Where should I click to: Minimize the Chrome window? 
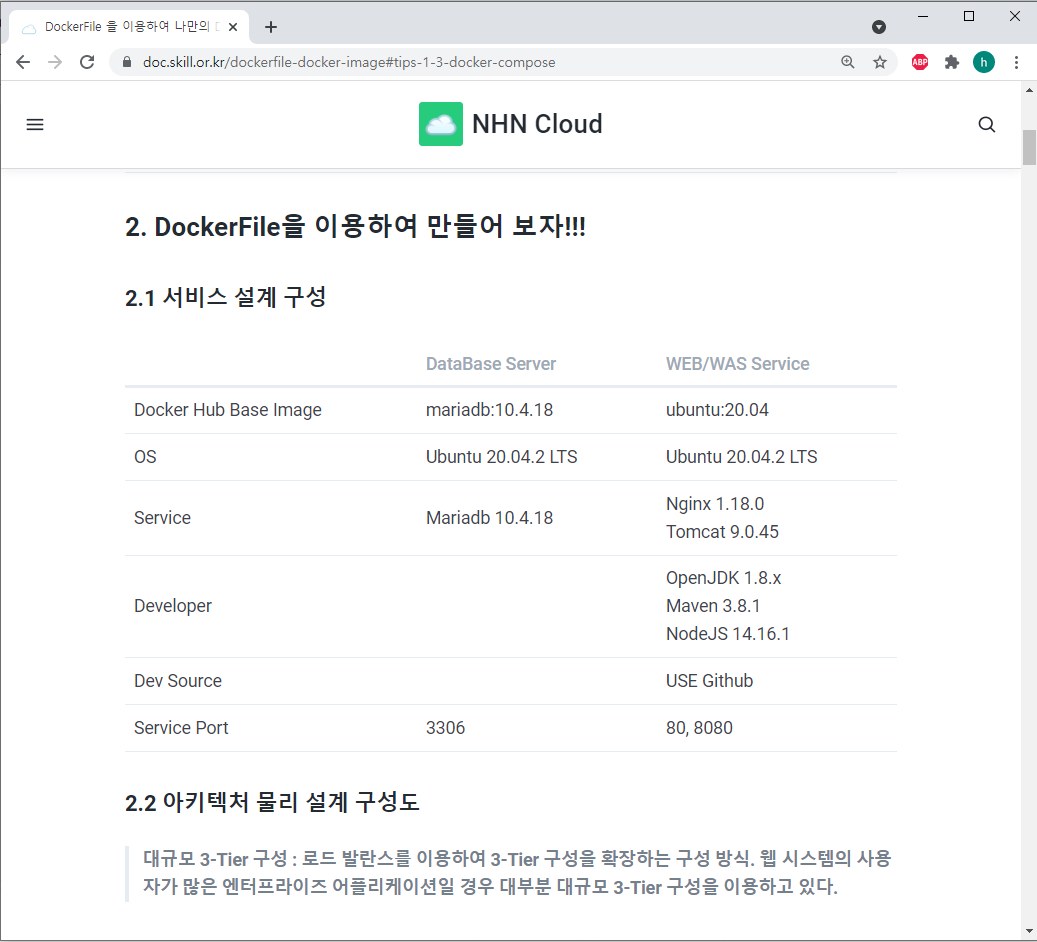(923, 17)
